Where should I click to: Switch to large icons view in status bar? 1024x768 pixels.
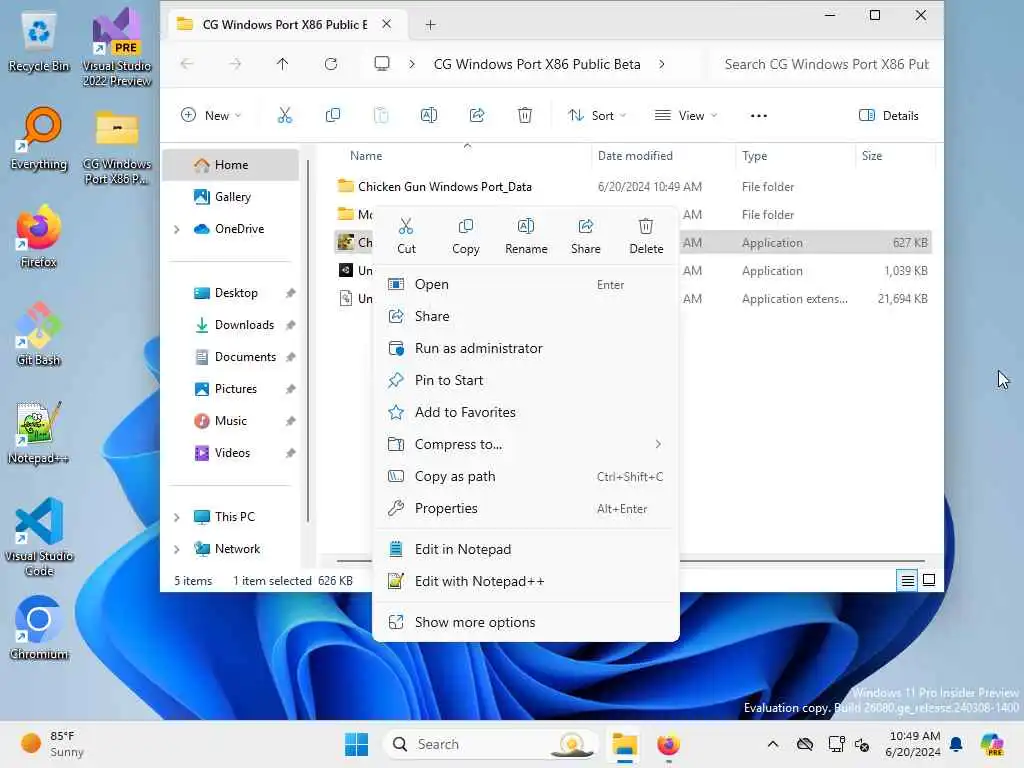coord(929,580)
